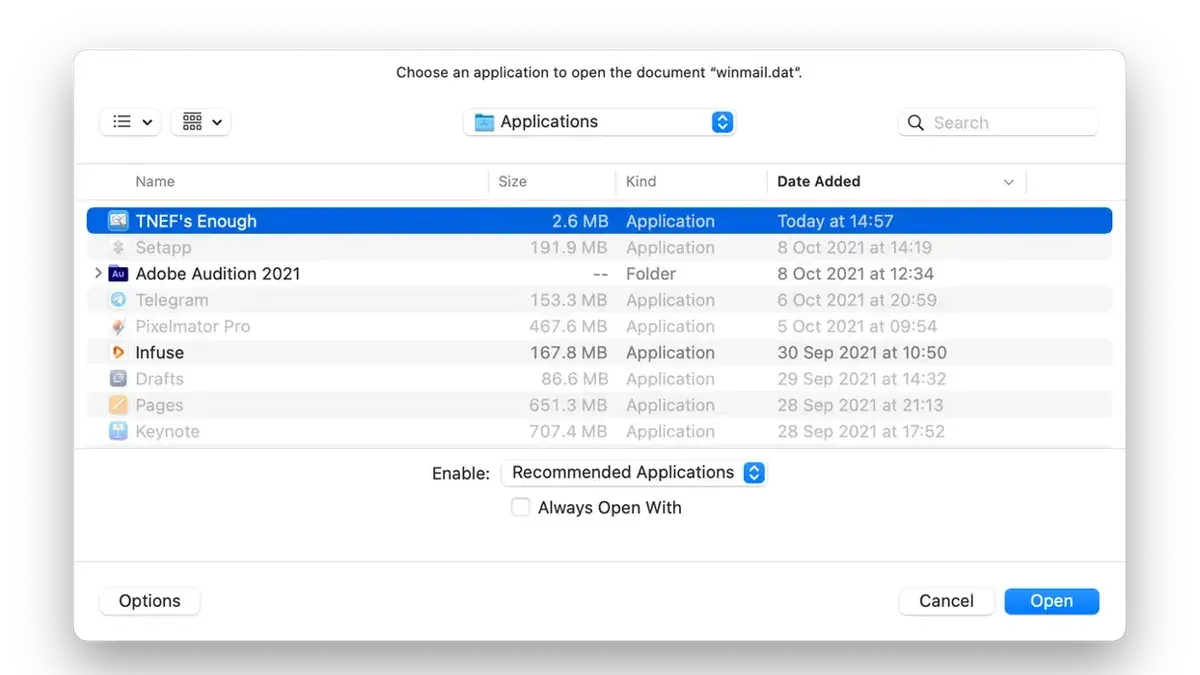Viewport: 1200px width, 675px height.
Task: Sort by the Size column header
Action: 512,181
